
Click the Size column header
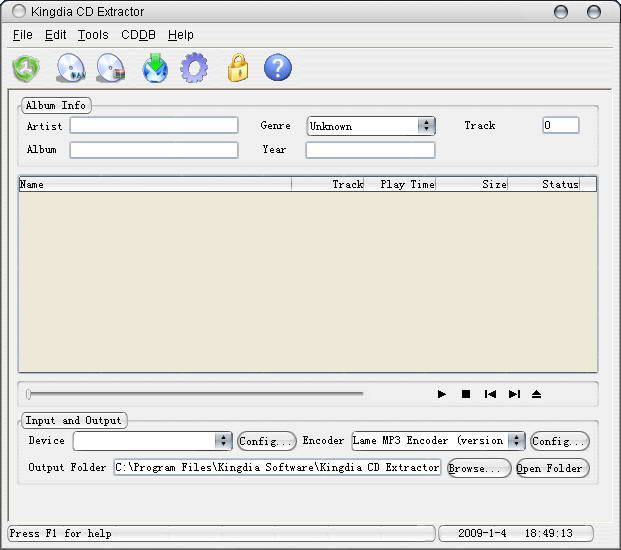point(472,185)
